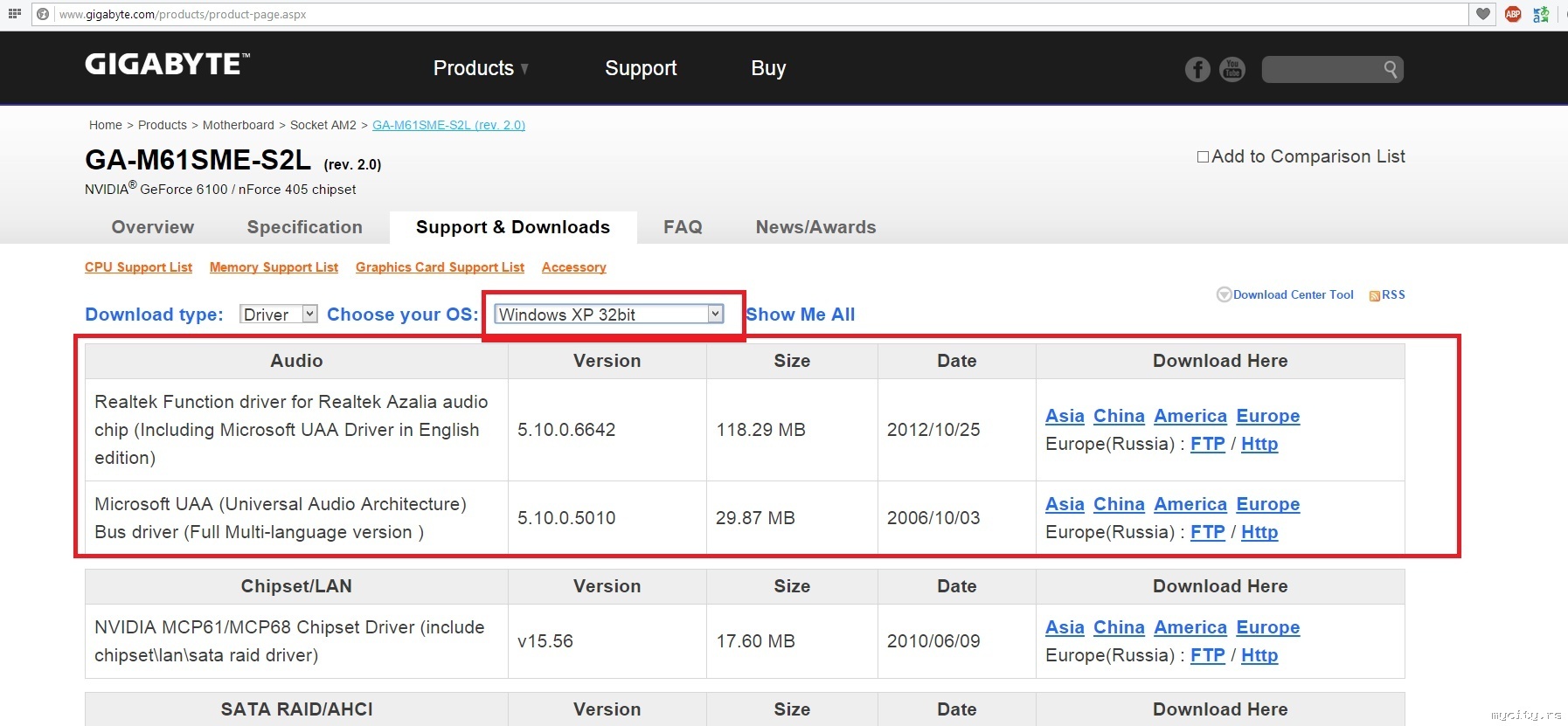Click the Facebook icon in header

1197,69
